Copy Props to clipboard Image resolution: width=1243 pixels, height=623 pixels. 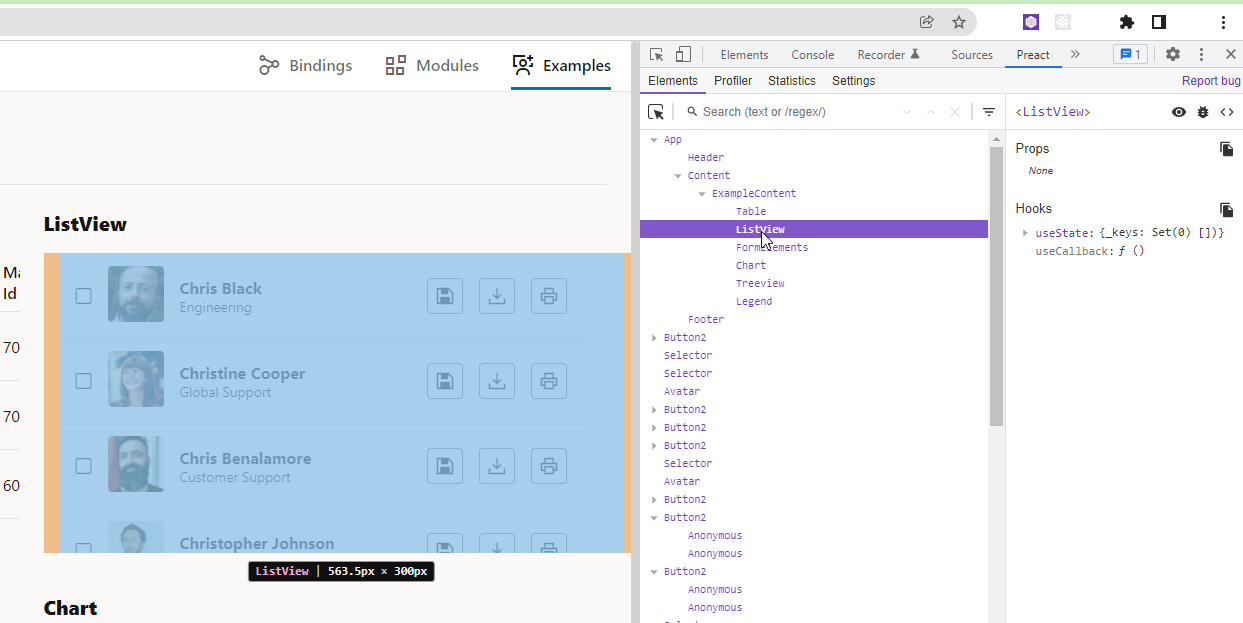1227,149
